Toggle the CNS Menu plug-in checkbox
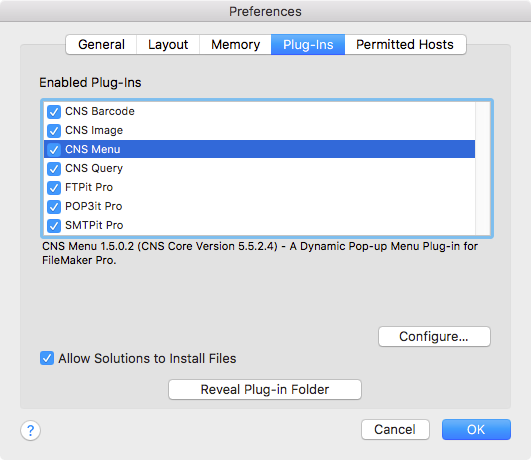Screen dimensions: 531x460 pos(54,149)
